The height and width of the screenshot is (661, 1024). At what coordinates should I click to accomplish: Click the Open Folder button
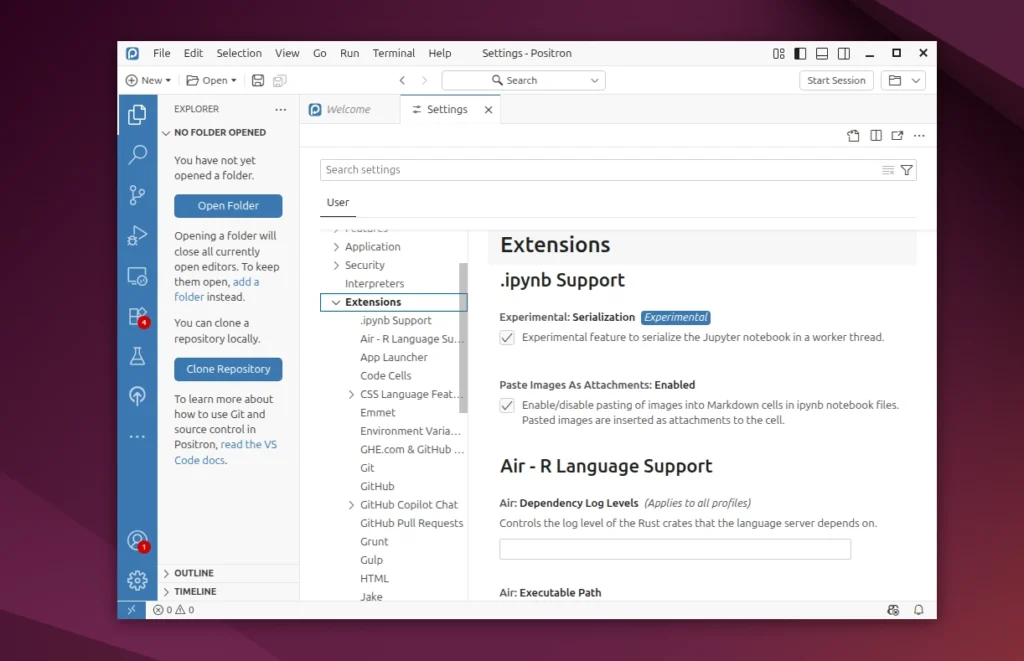pyautogui.click(x=228, y=206)
